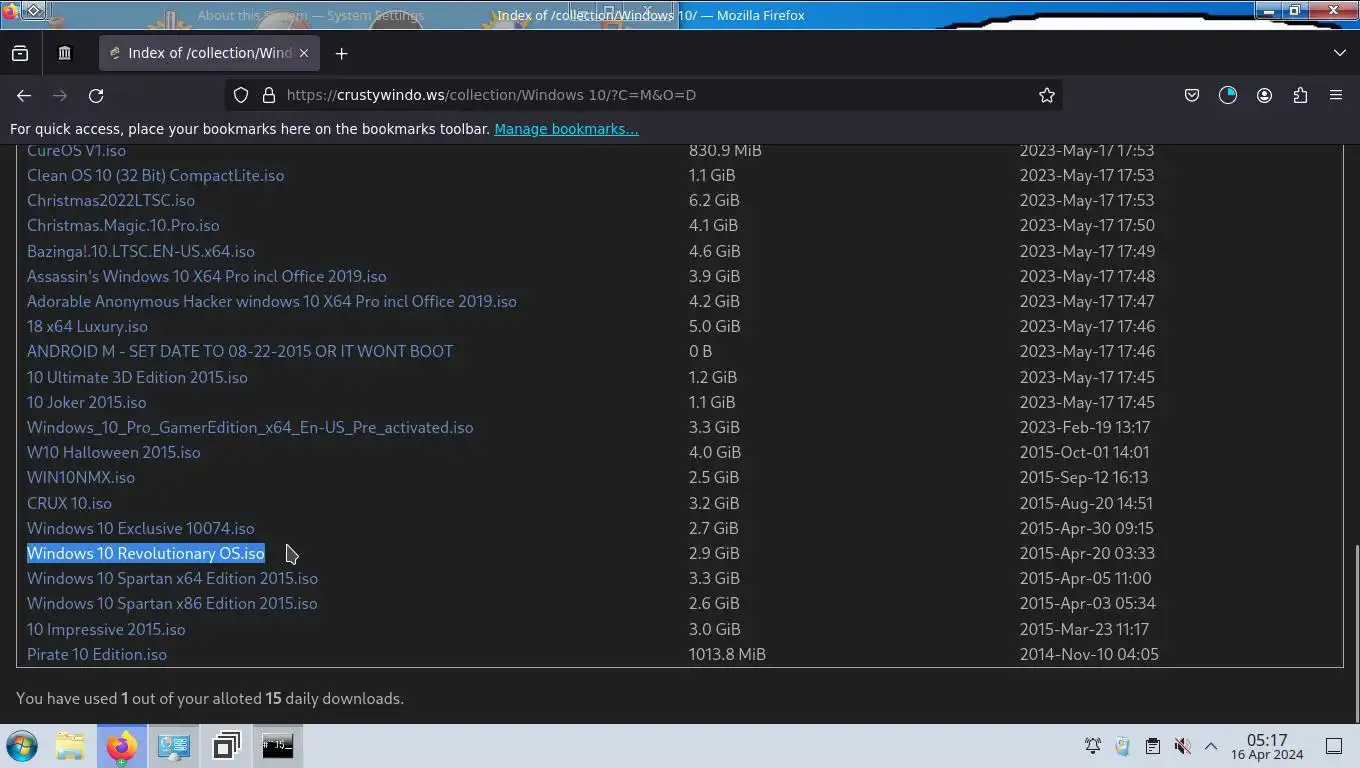This screenshot has width=1360, height=768.
Task: Open ANDROID M - SET DATE link
Action: point(240,351)
